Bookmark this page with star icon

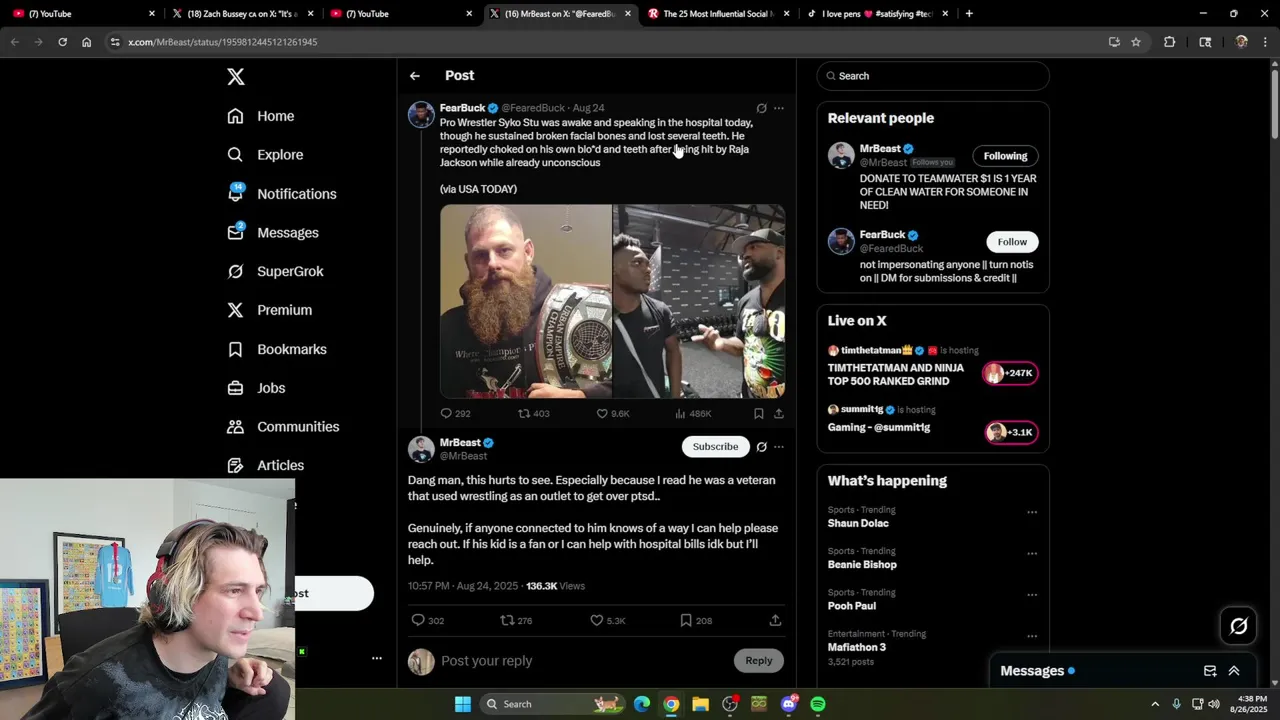pyautogui.click(x=1136, y=42)
